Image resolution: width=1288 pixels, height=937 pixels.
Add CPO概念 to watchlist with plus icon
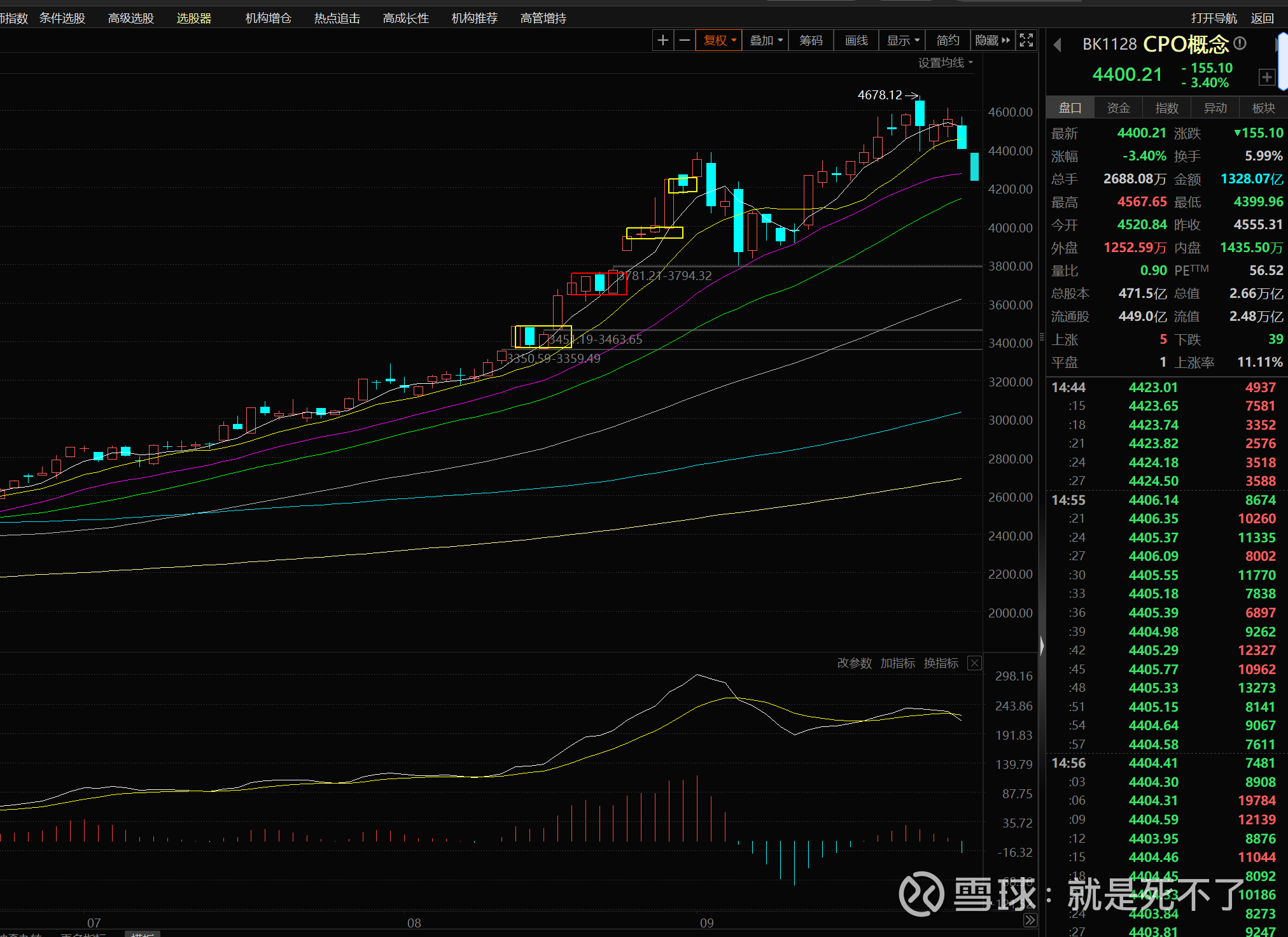tap(1266, 77)
